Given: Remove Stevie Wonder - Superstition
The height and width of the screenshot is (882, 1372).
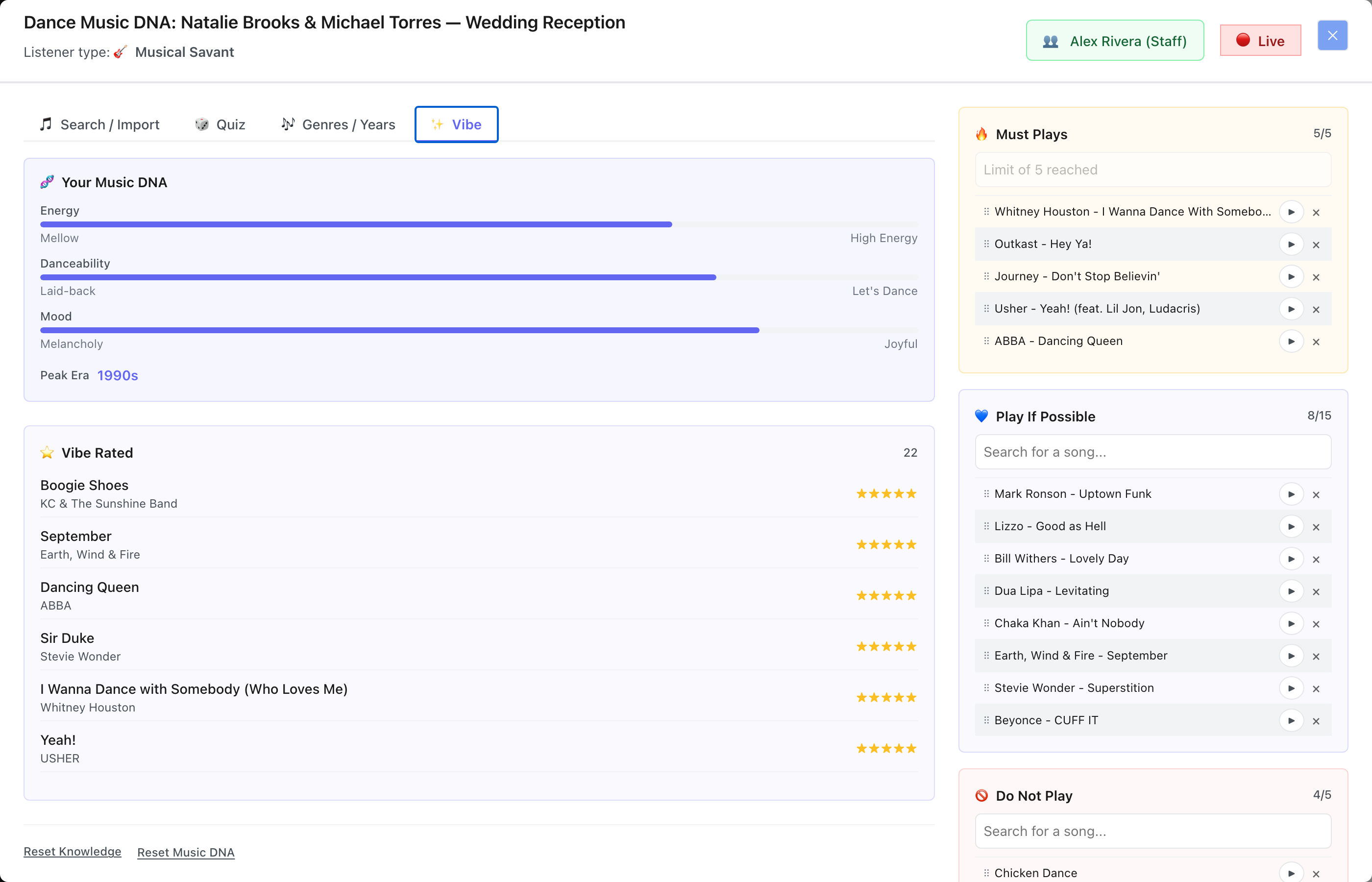Looking at the screenshot, I should [x=1316, y=689].
